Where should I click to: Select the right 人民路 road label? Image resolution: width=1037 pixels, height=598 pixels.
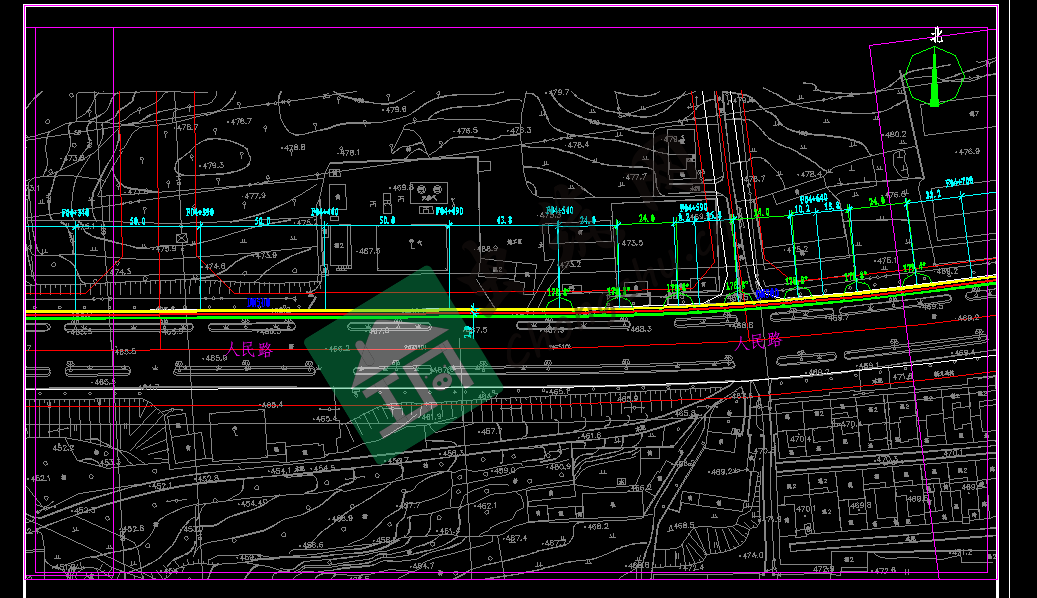click(x=757, y=340)
